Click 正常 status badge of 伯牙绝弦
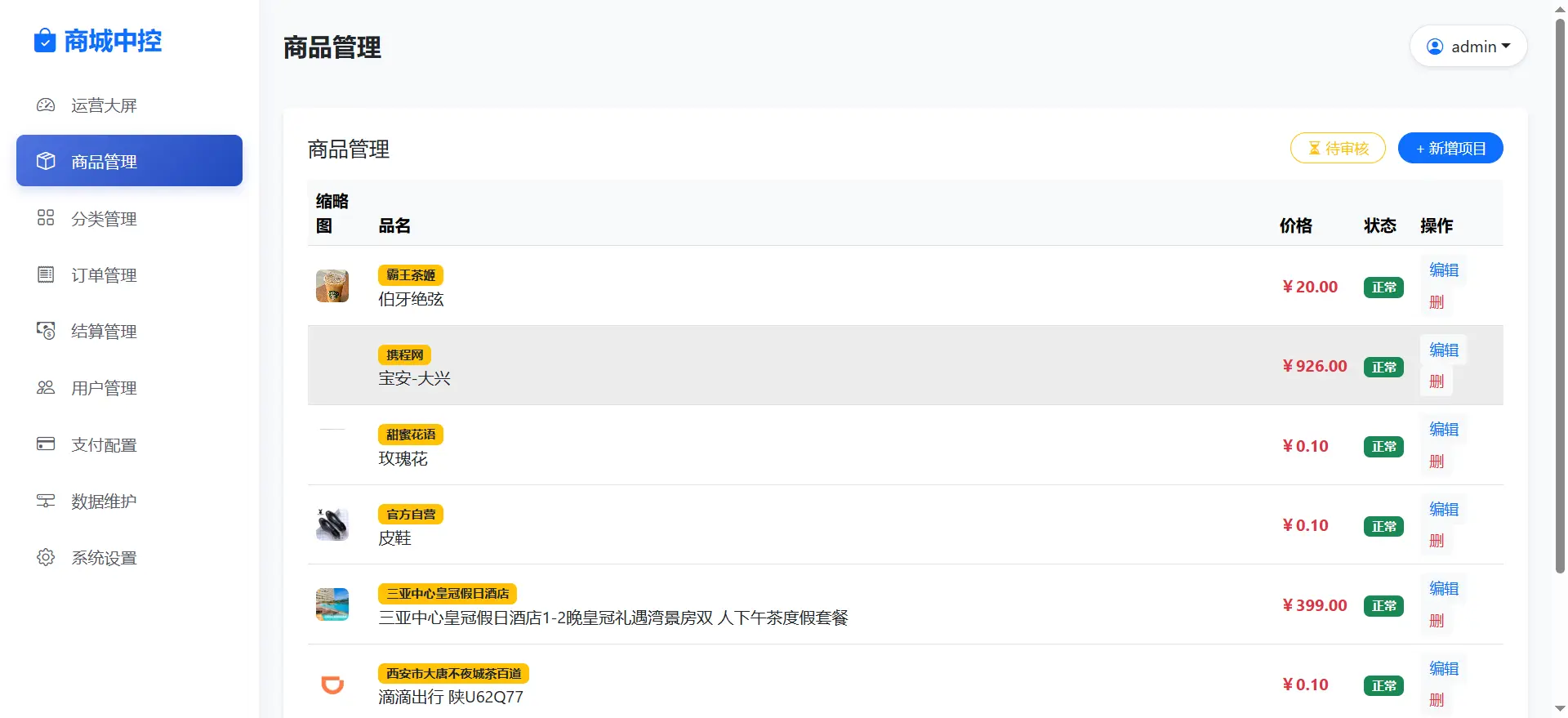The image size is (1568, 718). point(1383,288)
